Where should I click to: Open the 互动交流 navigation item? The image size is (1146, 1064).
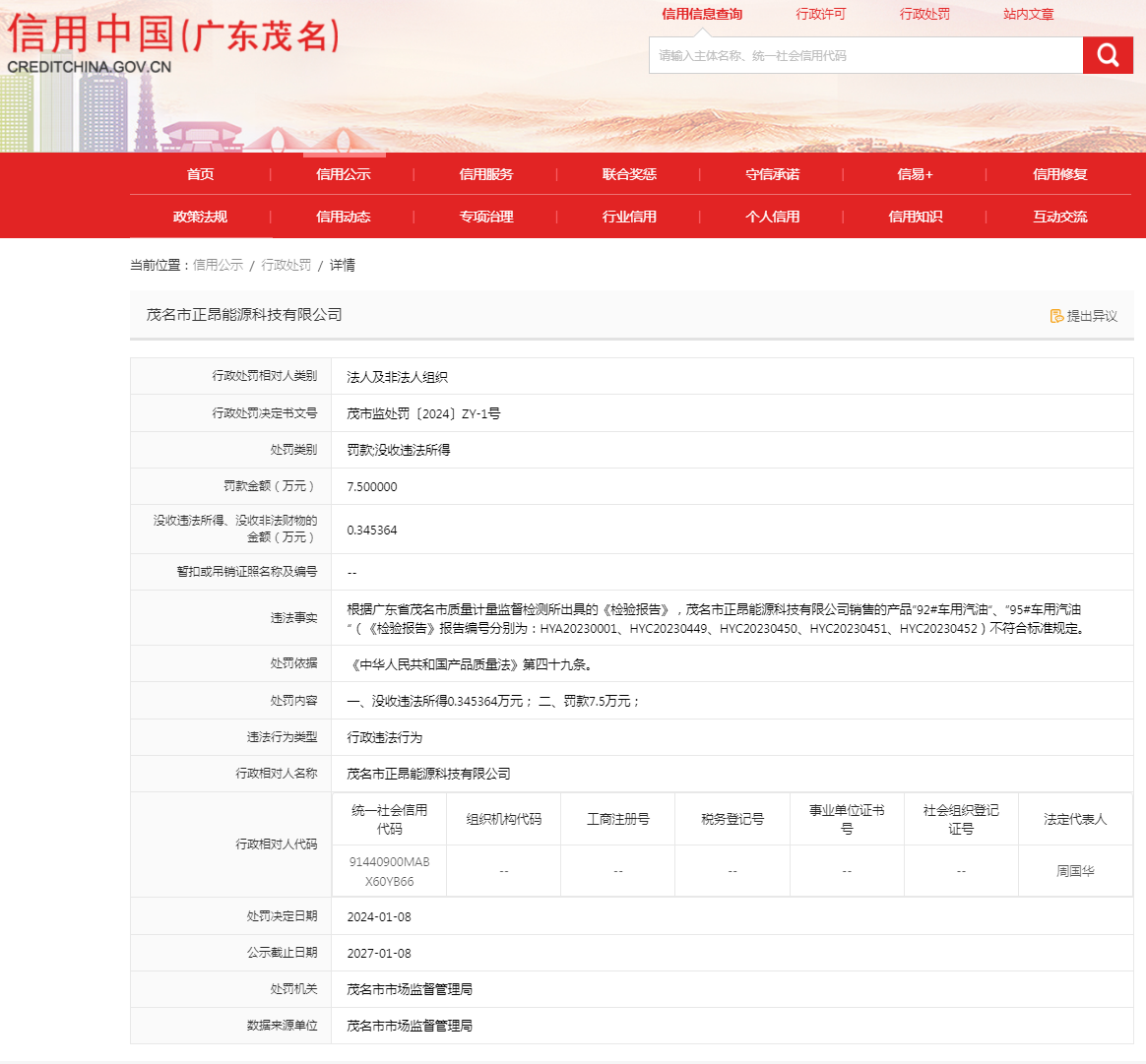click(x=1059, y=217)
